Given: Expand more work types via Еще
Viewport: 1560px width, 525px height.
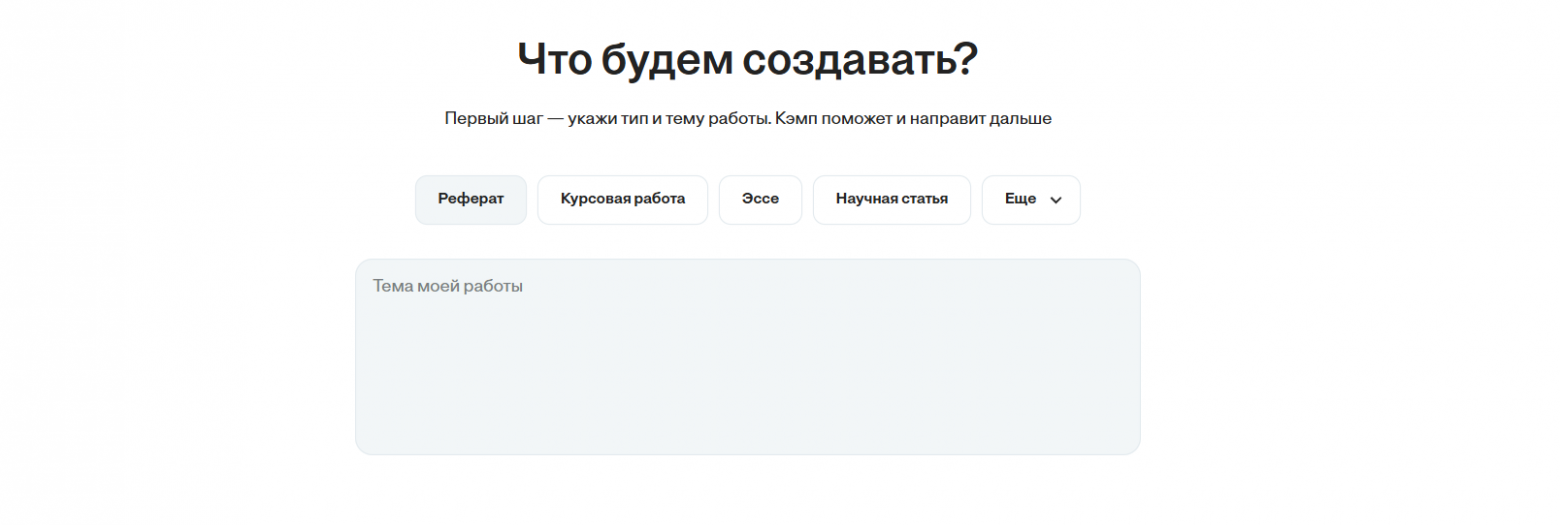Looking at the screenshot, I should pyautogui.click(x=1030, y=199).
